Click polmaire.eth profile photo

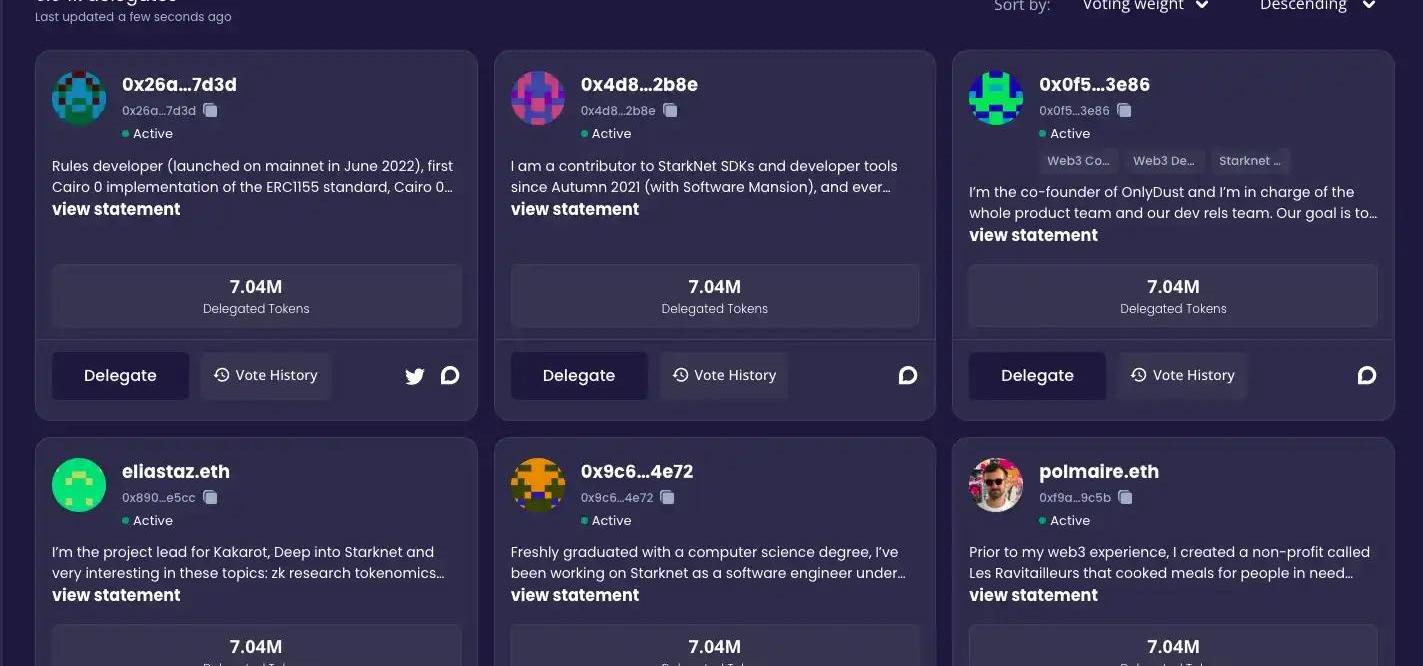(x=996, y=485)
